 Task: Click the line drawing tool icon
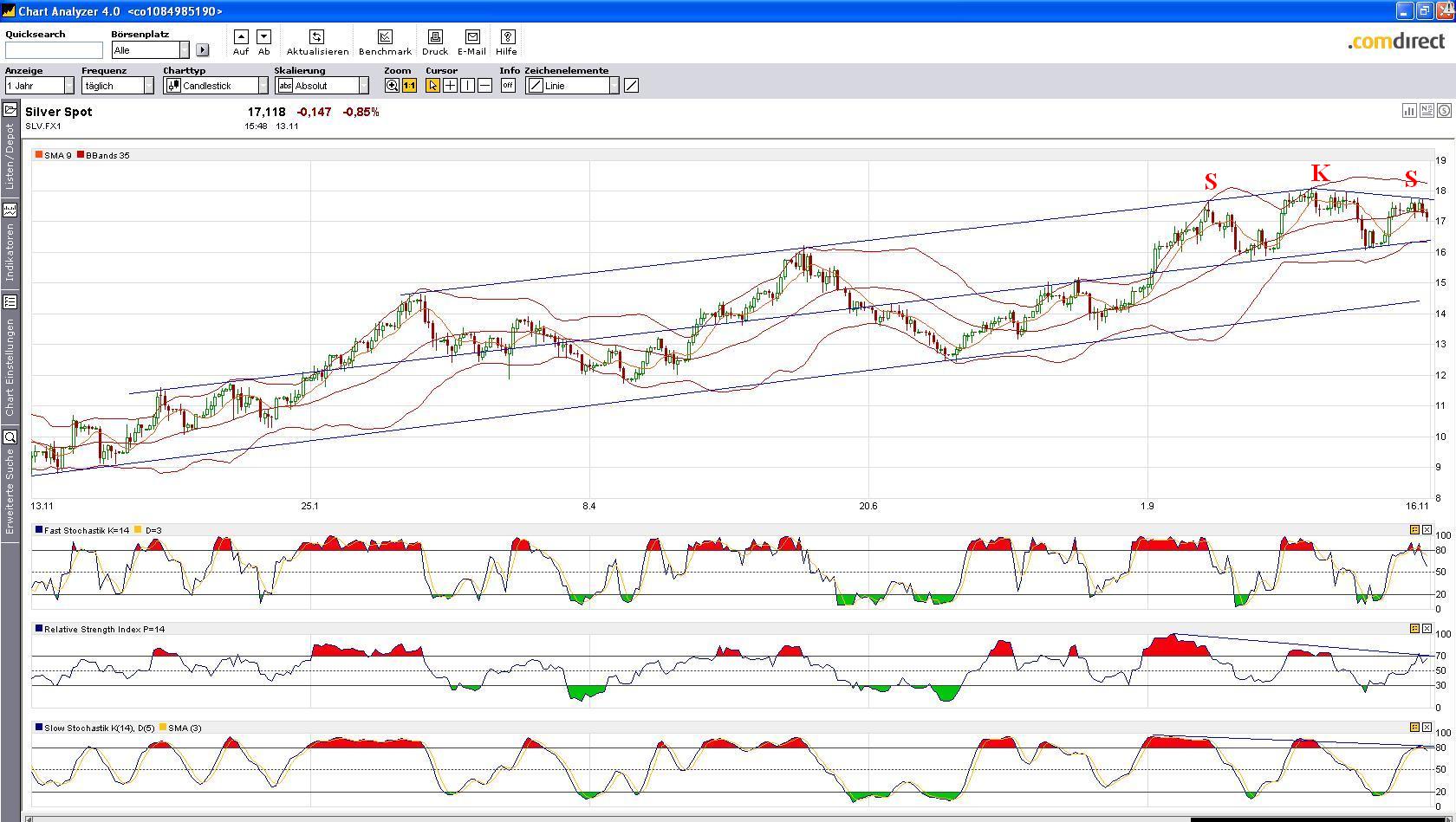(631, 86)
